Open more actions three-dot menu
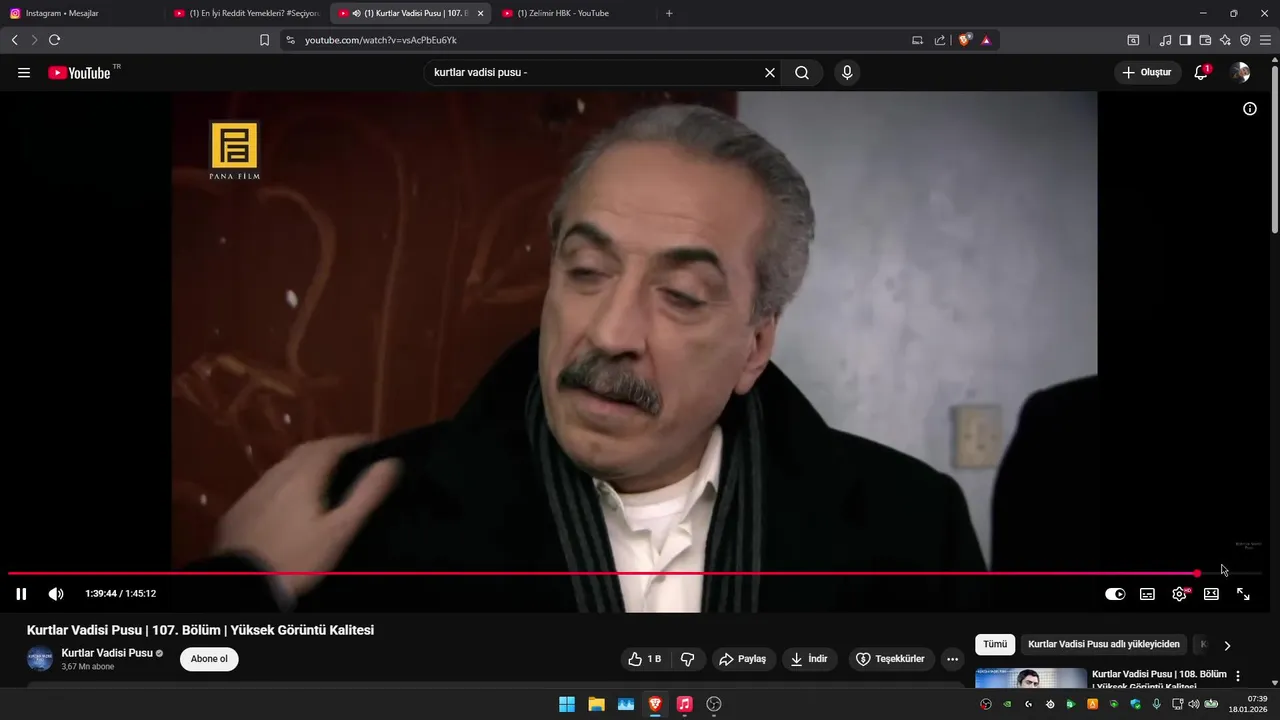This screenshot has width=1280, height=720. (x=952, y=659)
